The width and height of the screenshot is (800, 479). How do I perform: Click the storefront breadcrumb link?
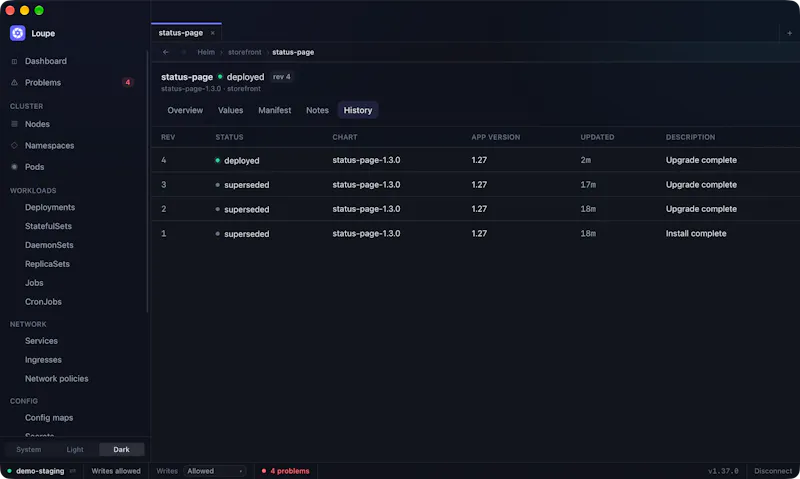244,52
